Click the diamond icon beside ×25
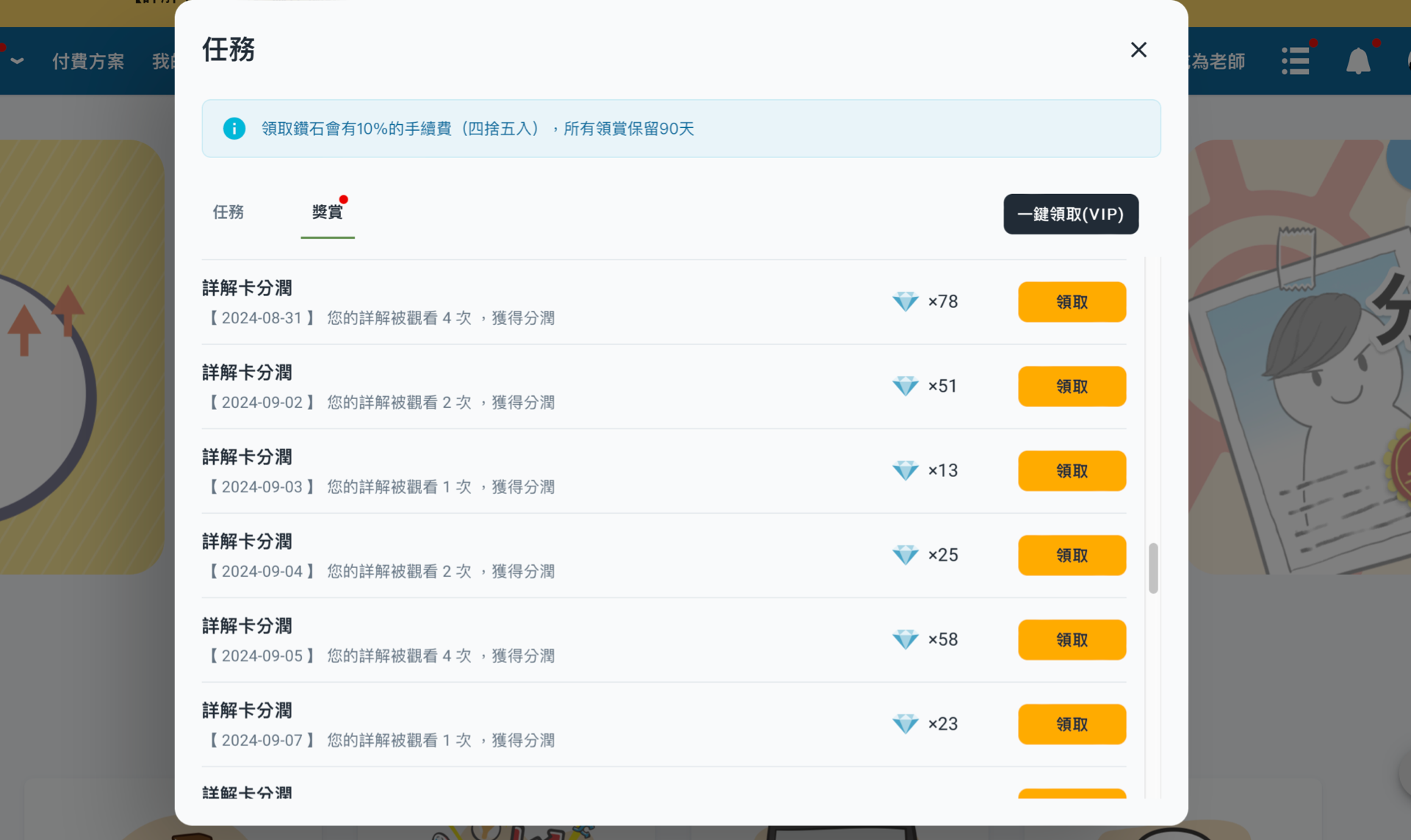 [x=905, y=555]
